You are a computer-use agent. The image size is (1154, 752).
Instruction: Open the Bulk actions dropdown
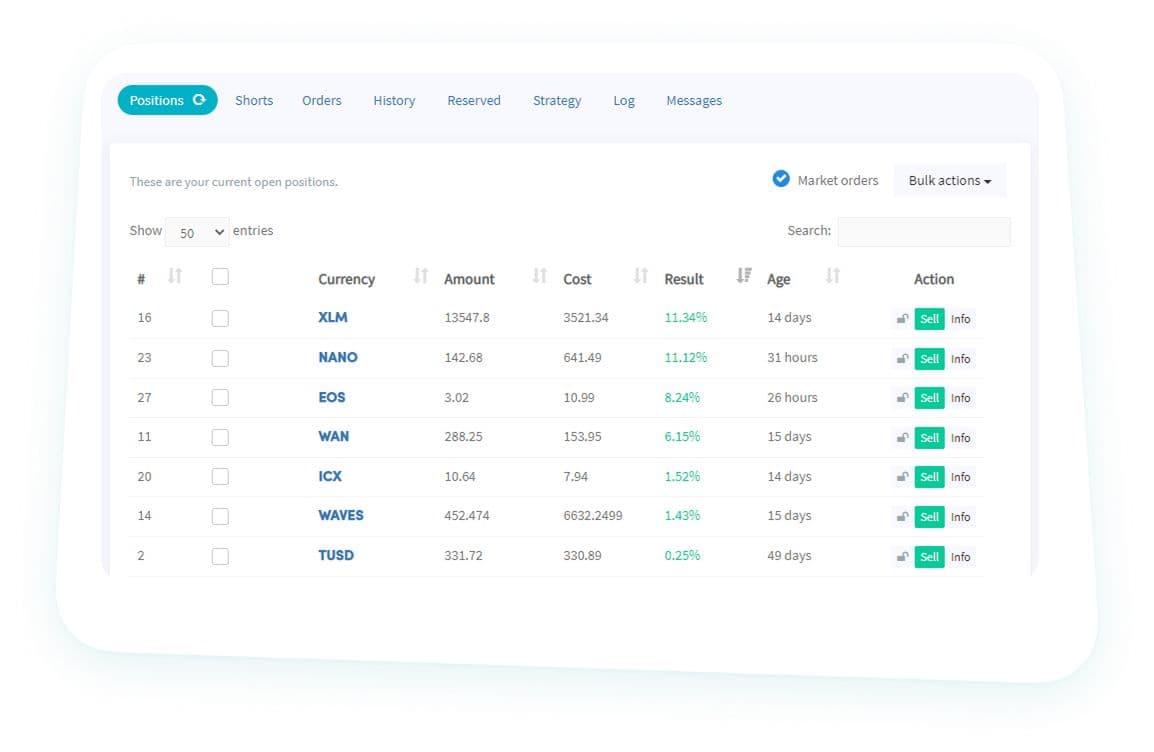point(948,180)
